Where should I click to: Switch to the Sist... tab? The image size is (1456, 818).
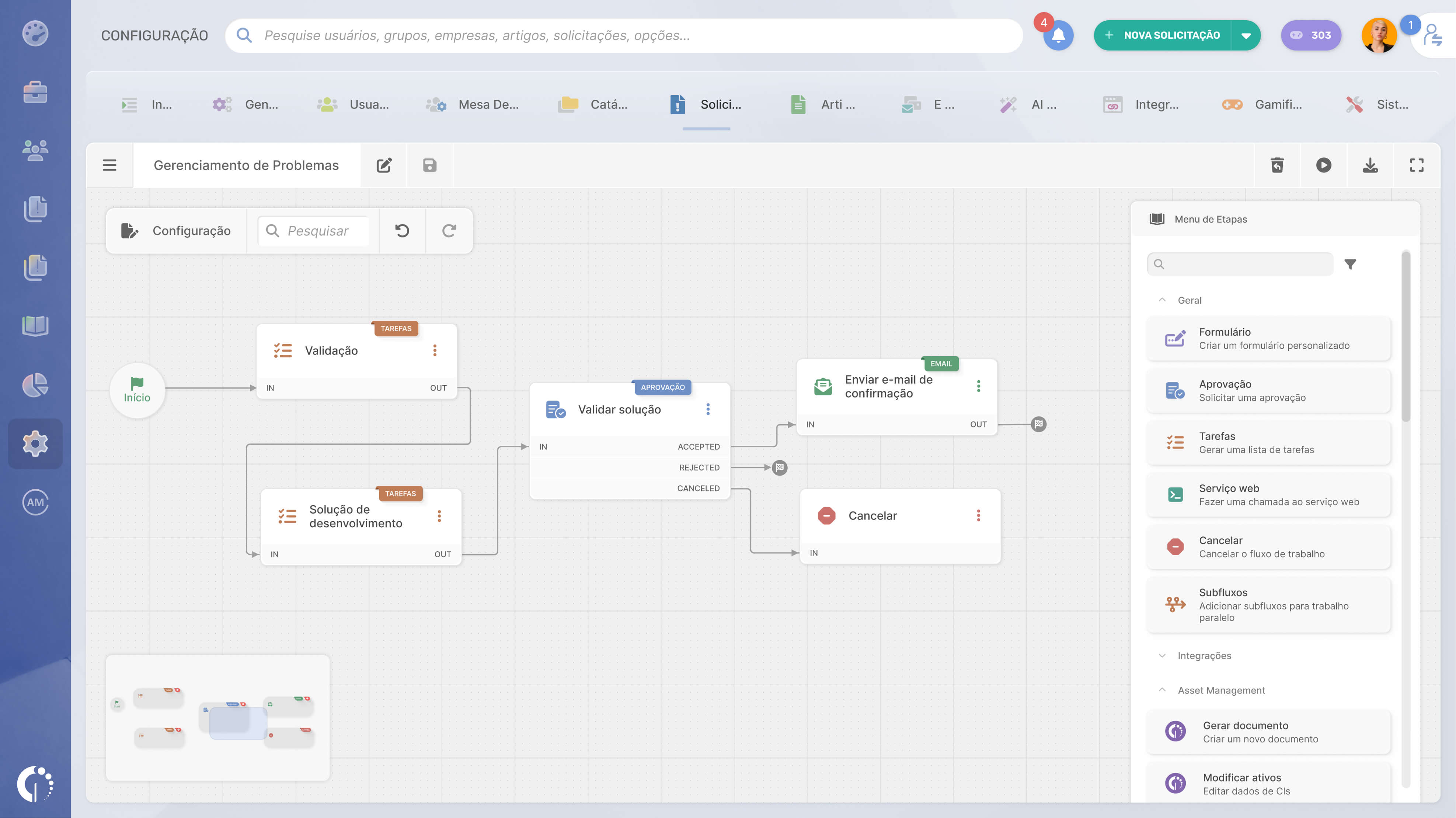[1377, 105]
